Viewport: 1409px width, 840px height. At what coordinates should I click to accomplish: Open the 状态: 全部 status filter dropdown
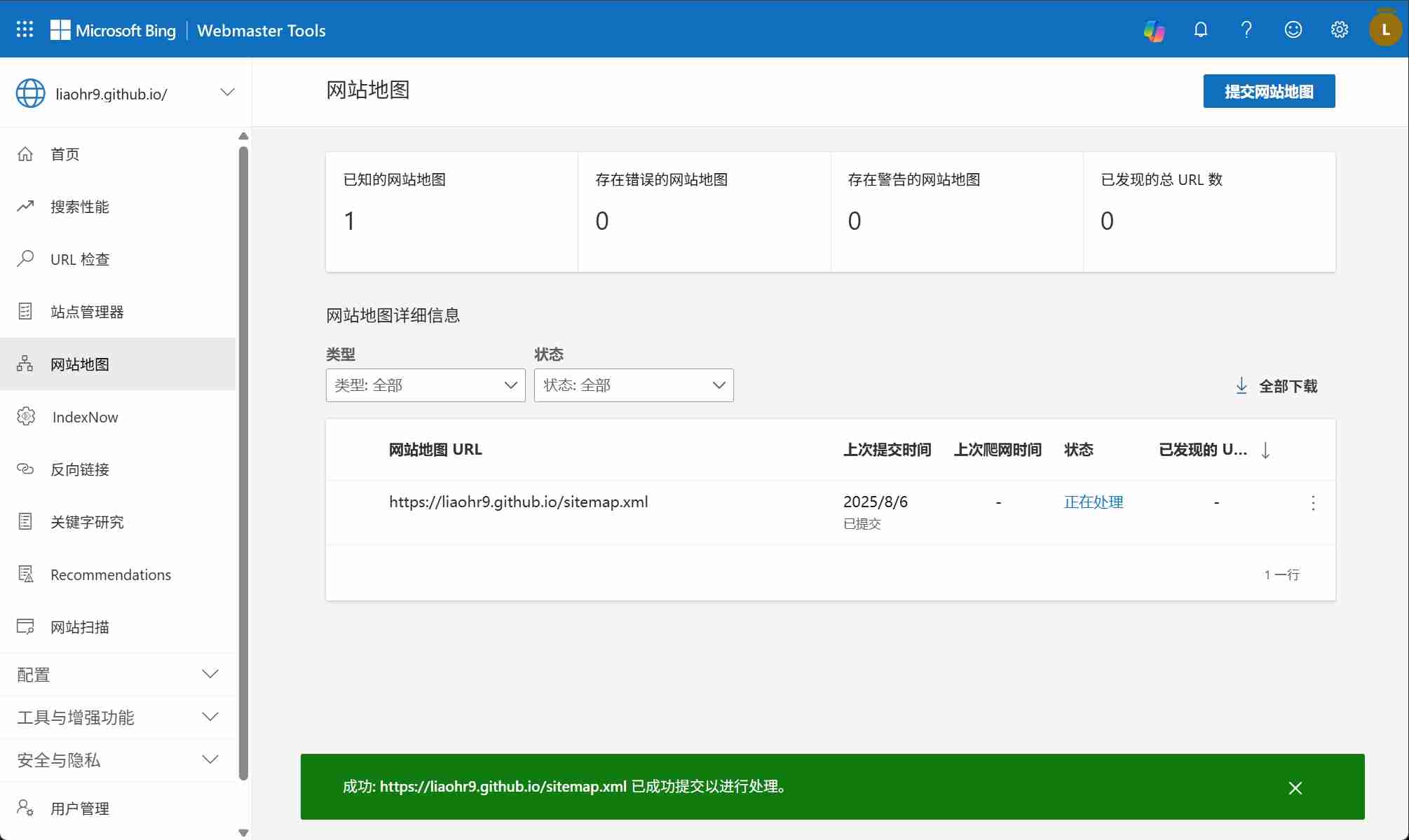point(634,385)
